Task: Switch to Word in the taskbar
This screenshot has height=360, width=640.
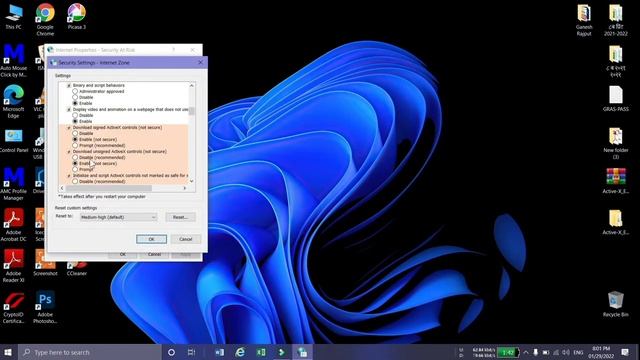Action: click(x=220, y=352)
